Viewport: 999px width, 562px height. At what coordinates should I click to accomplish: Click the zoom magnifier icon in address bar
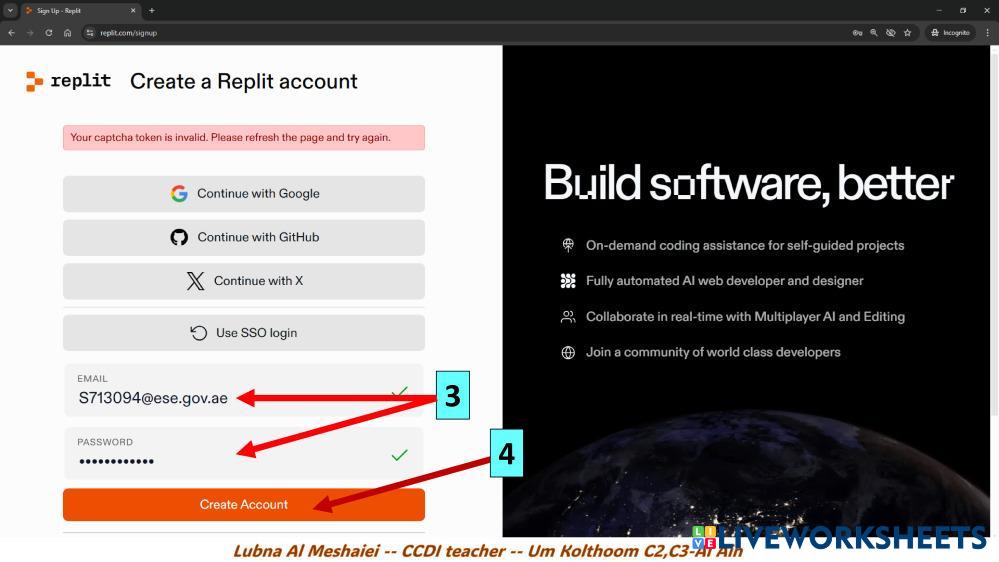874,32
